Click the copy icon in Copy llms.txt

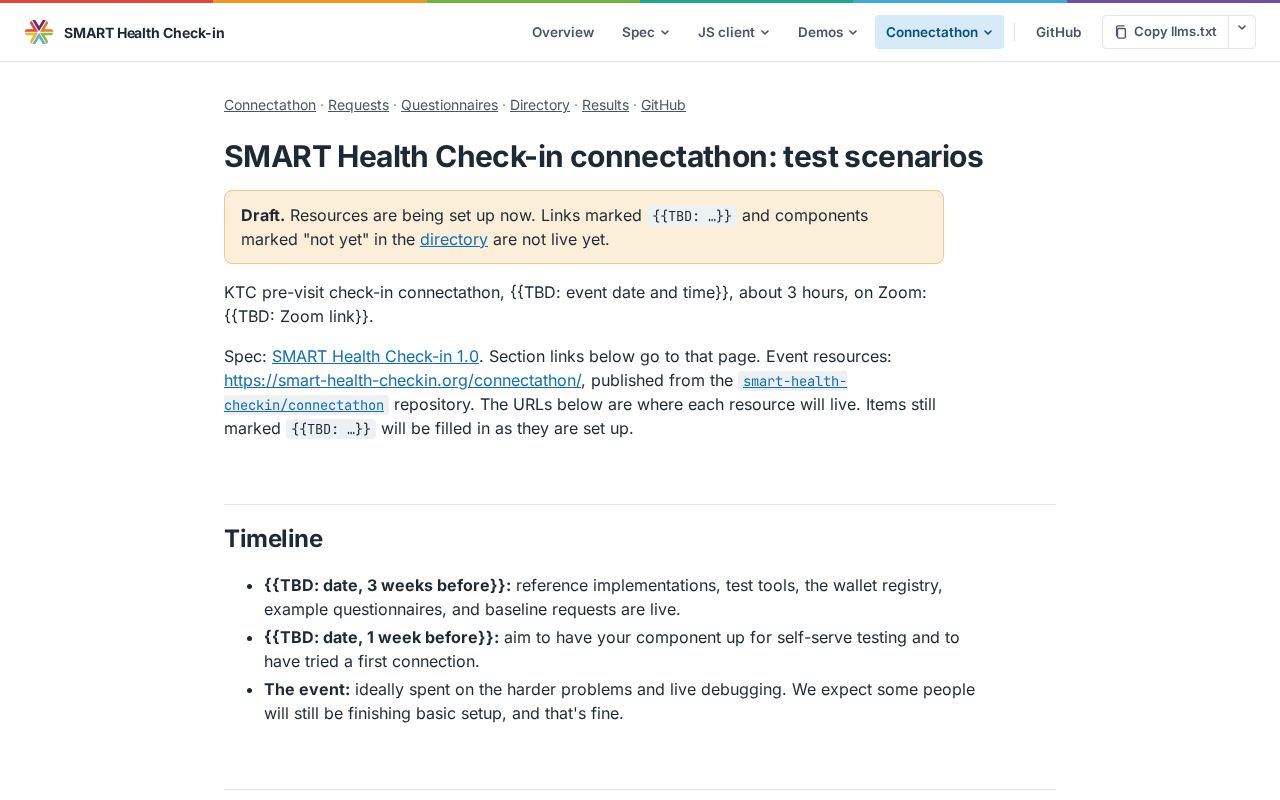click(1121, 32)
